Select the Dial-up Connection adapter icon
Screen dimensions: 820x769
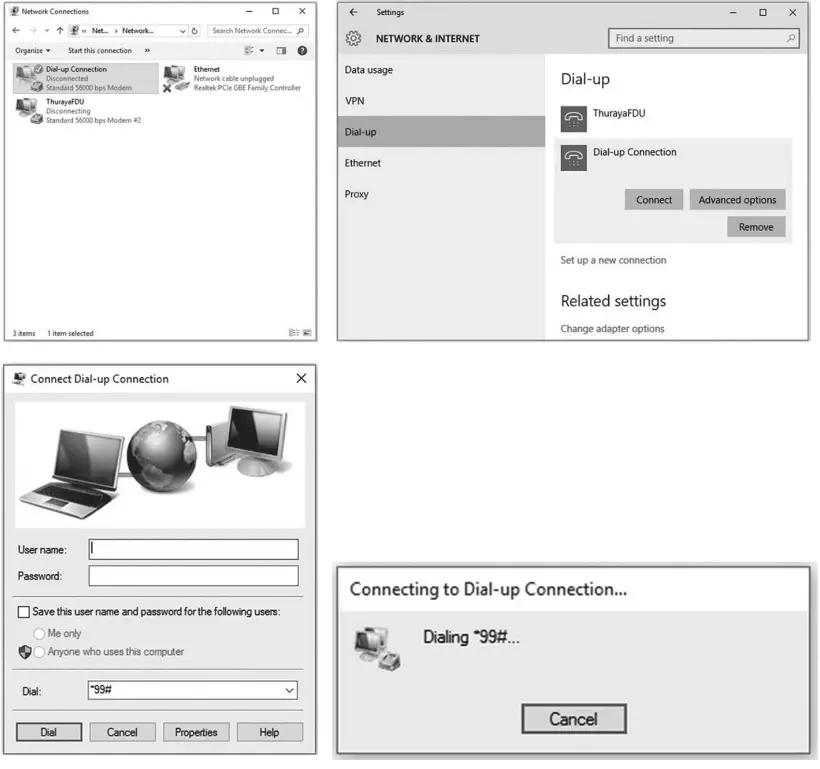point(29,78)
